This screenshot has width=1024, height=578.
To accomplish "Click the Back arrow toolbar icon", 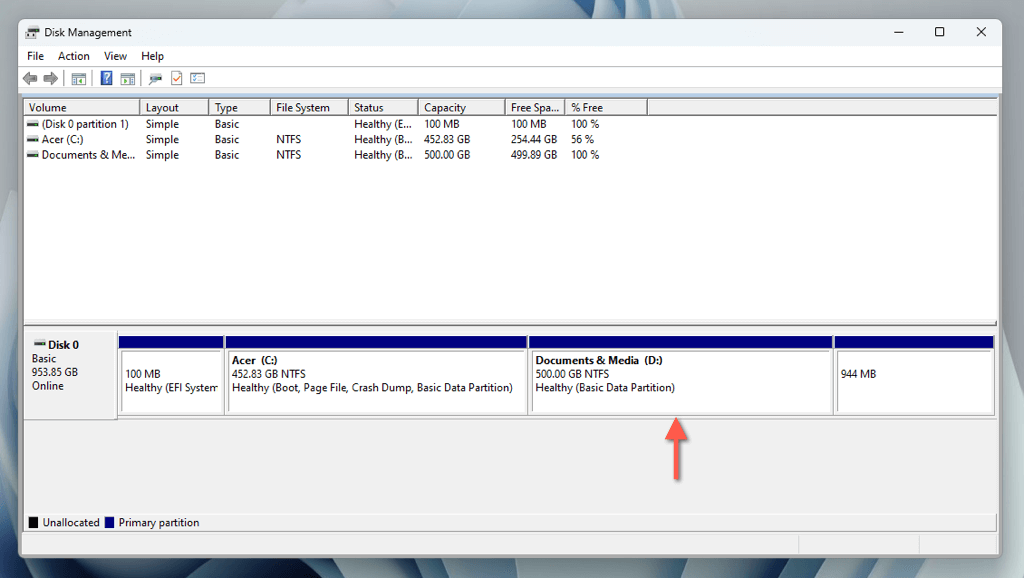I will click(30, 78).
